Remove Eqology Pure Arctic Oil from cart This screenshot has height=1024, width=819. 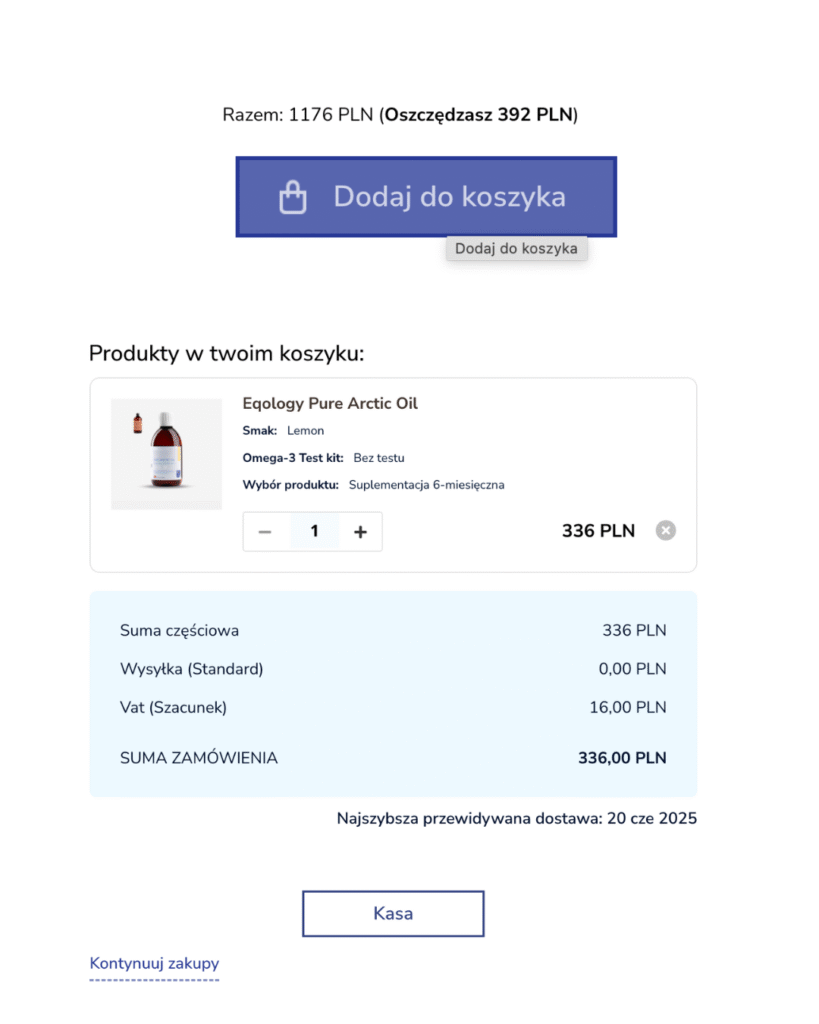click(666, 531)
